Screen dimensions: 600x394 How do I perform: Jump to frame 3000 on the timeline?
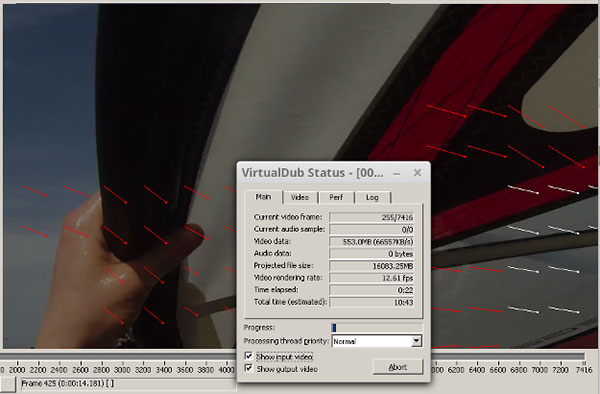pos(122,370)
